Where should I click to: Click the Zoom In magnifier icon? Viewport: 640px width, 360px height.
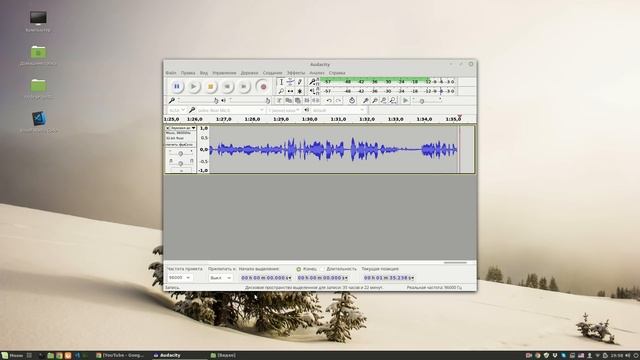point(366,100)
